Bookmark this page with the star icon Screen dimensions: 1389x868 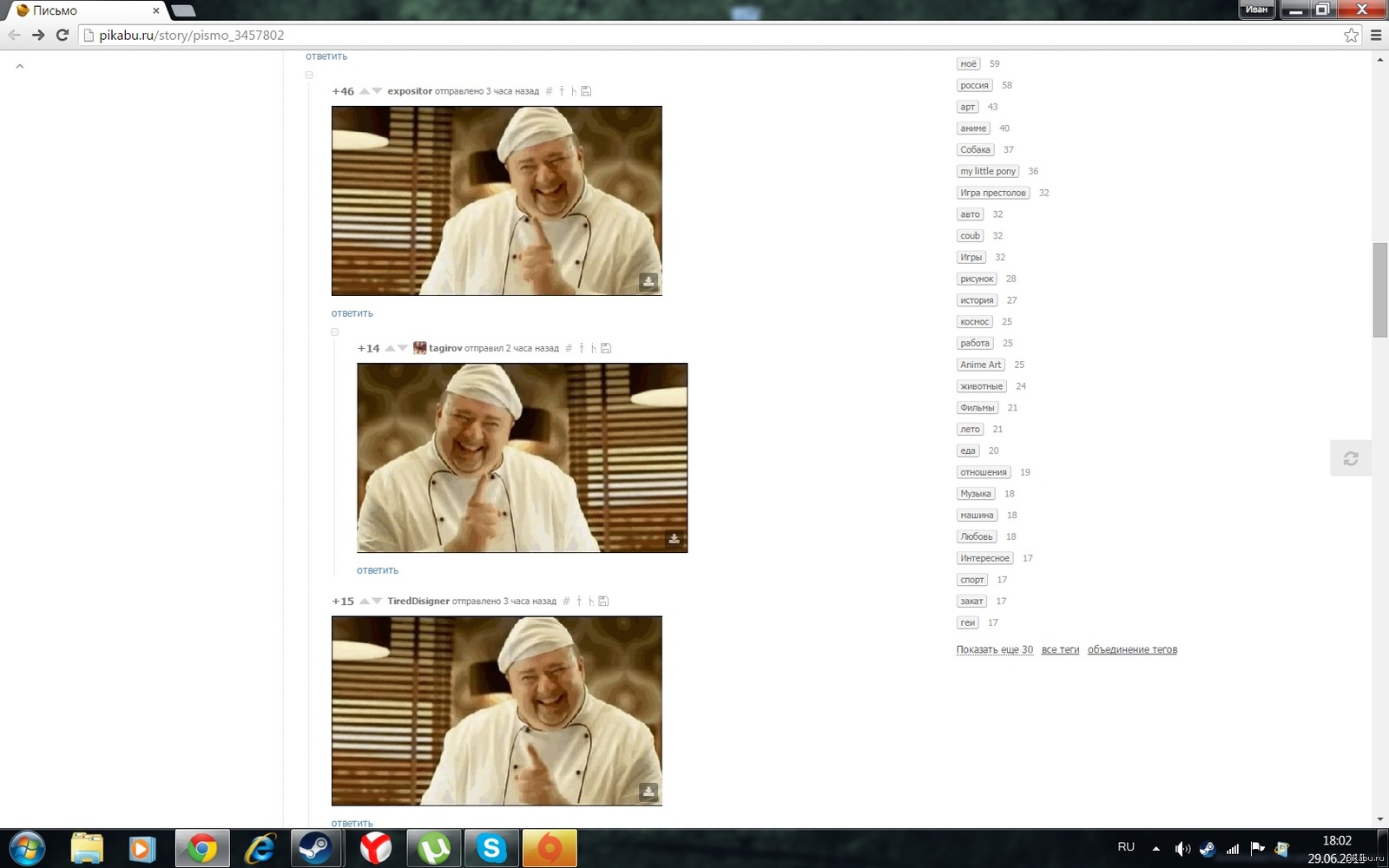(x=1351, y=35)
